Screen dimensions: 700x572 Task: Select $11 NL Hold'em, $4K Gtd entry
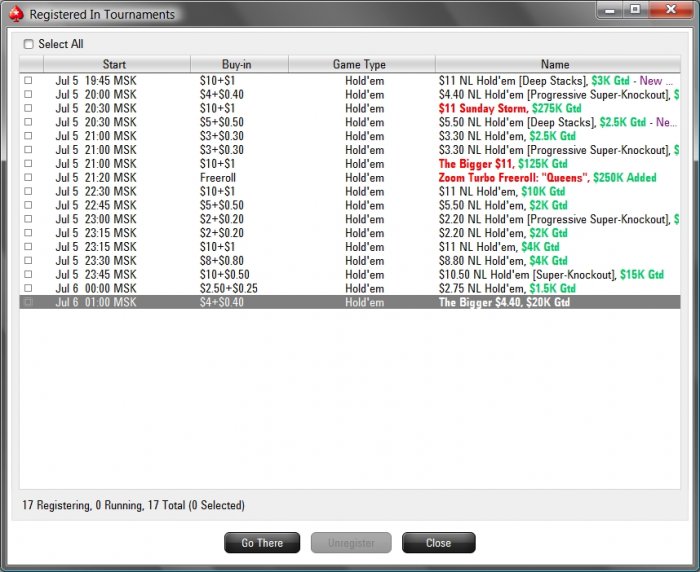[x=499, y=246]
